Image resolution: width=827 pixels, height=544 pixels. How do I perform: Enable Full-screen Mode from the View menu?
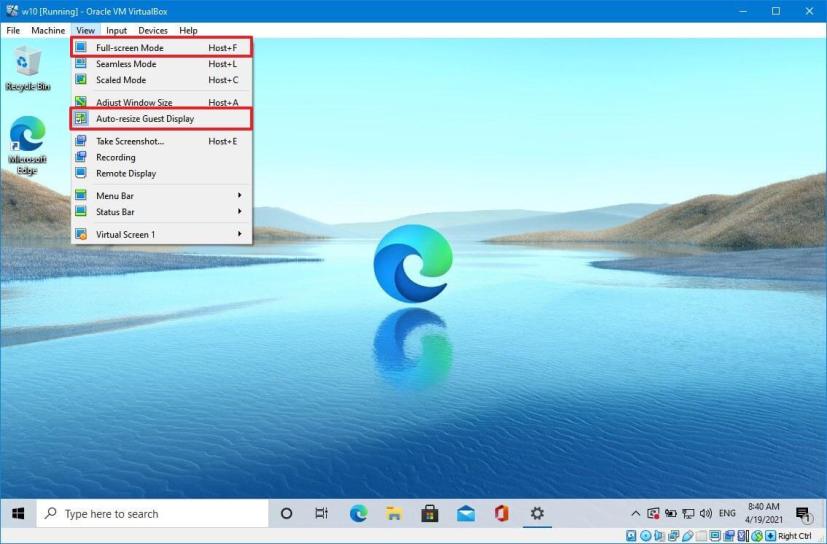161,47
